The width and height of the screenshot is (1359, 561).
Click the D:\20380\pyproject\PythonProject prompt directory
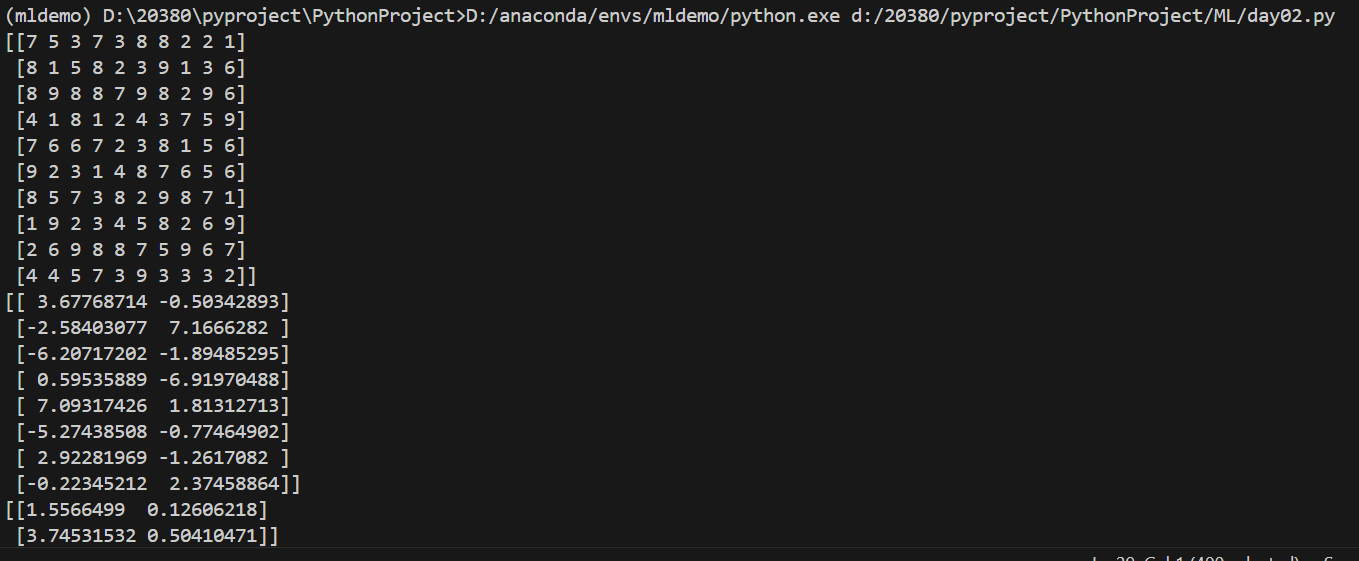coord(278,17)
